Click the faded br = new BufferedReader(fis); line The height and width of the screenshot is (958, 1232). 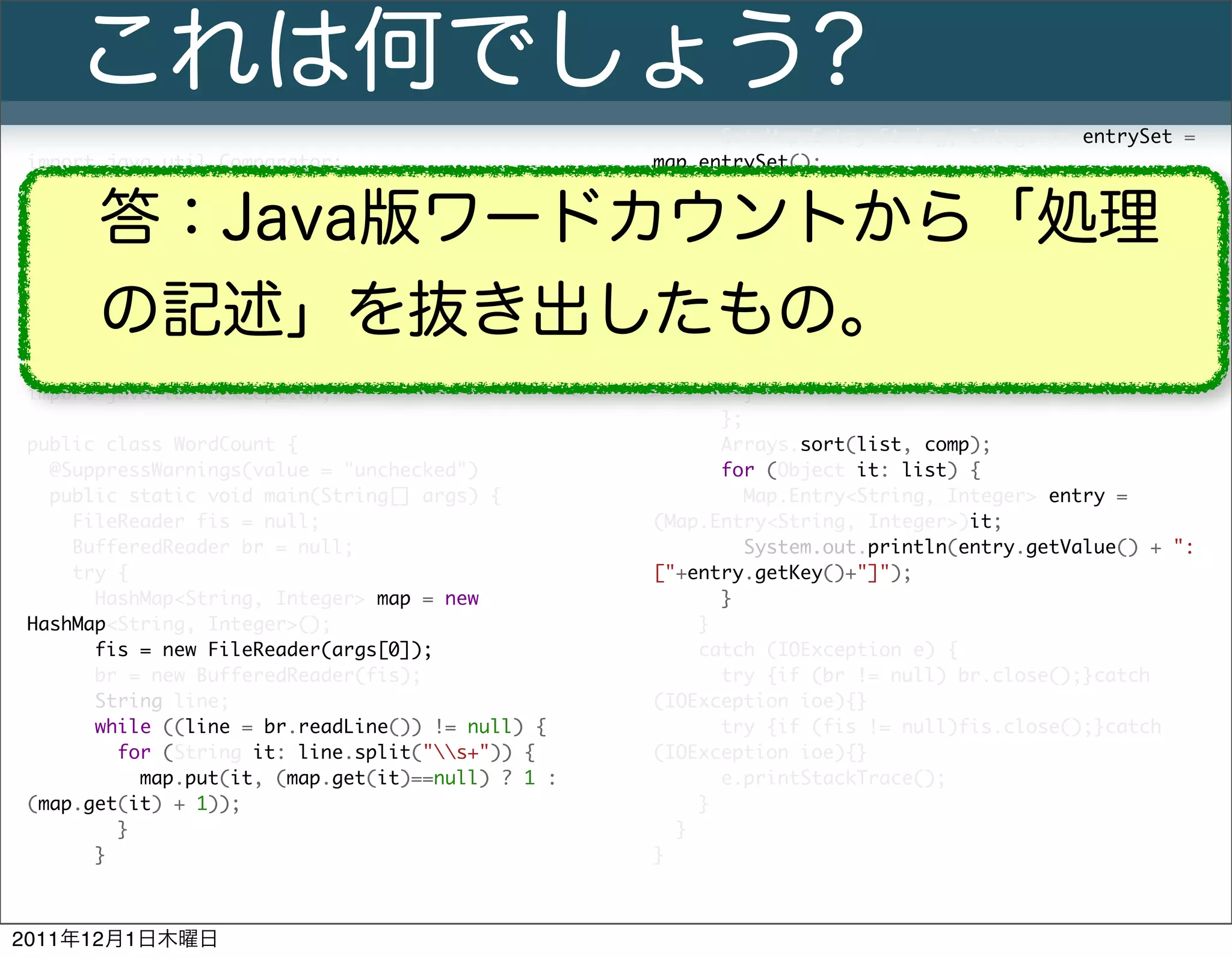[257, 676]
